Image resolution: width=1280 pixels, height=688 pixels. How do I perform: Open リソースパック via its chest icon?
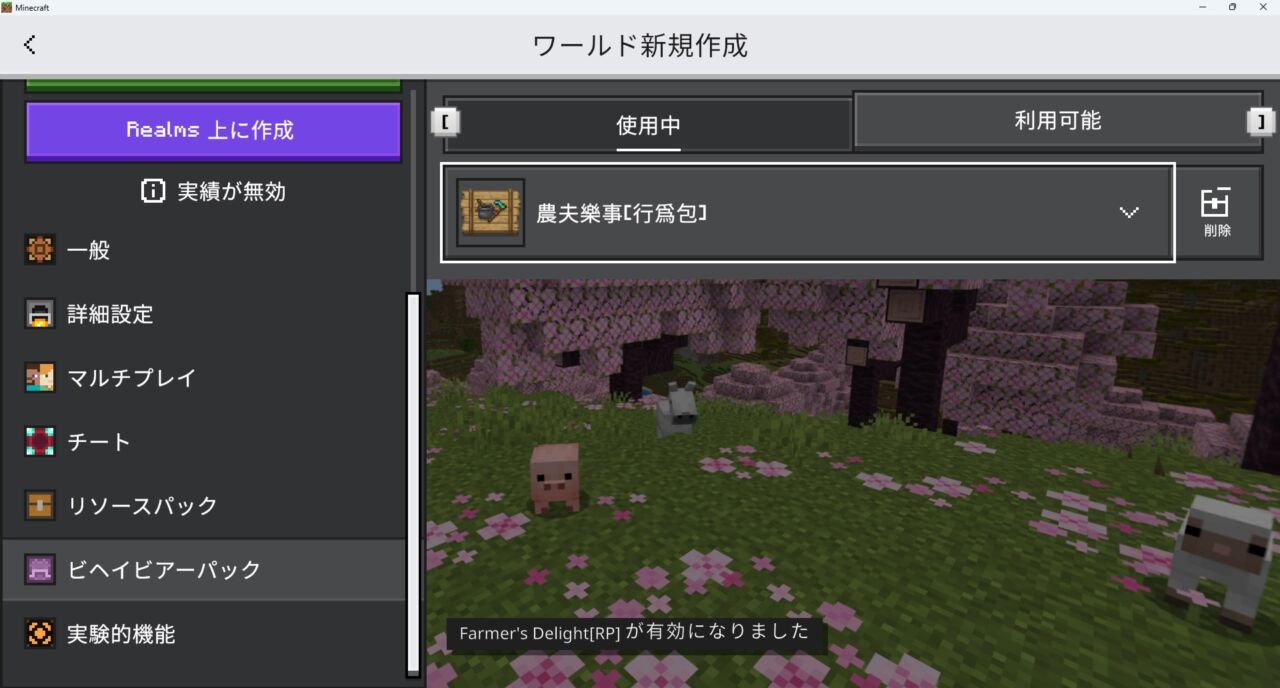[x=38, y=505]
